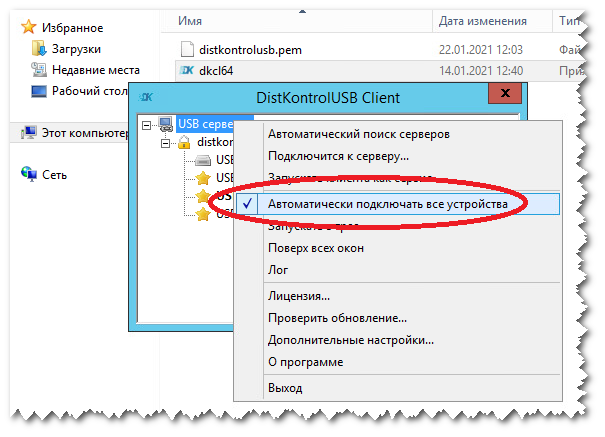This screenshot has width=605, height=437.
Task: Click the date 14.01.2021 12:40
Action: tap(481, 71)
